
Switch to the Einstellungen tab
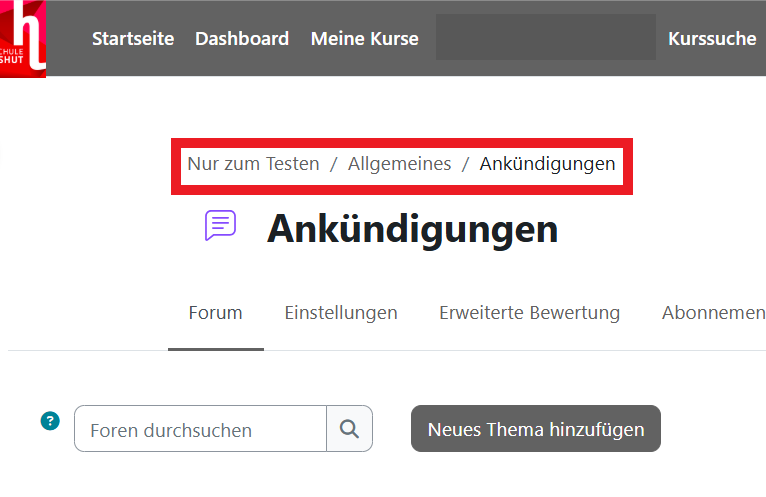point(341,313)
